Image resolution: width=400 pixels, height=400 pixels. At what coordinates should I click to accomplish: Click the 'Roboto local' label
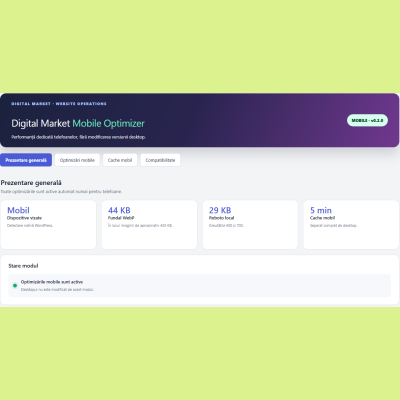221,218
